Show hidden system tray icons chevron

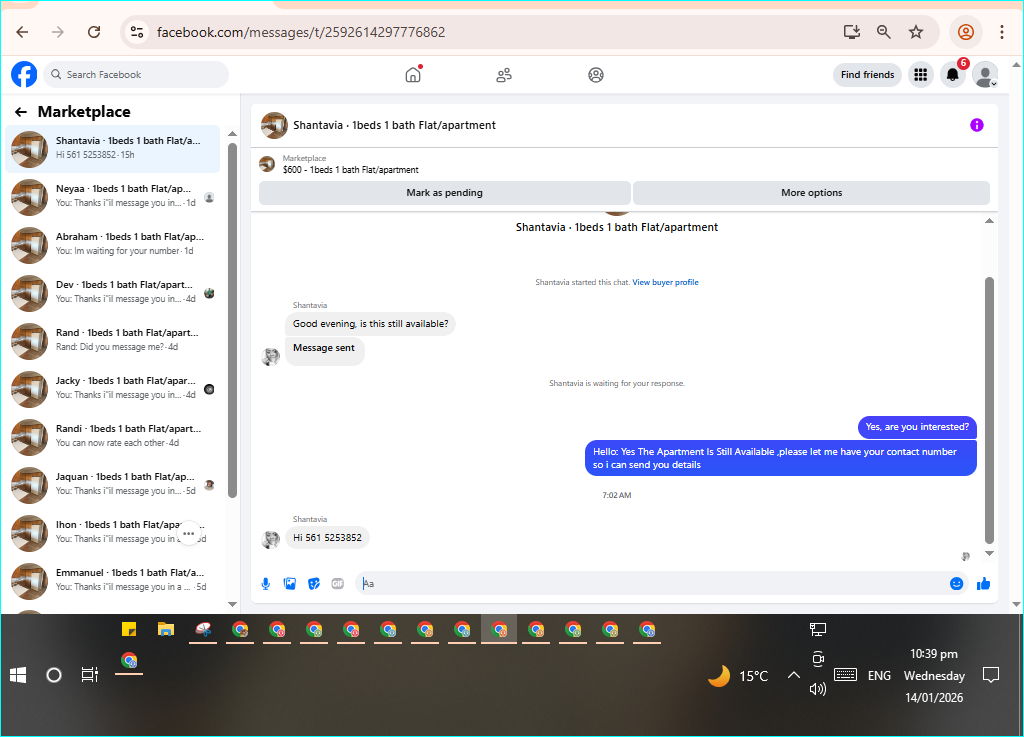pyautogui.click(x=793, y=675)
